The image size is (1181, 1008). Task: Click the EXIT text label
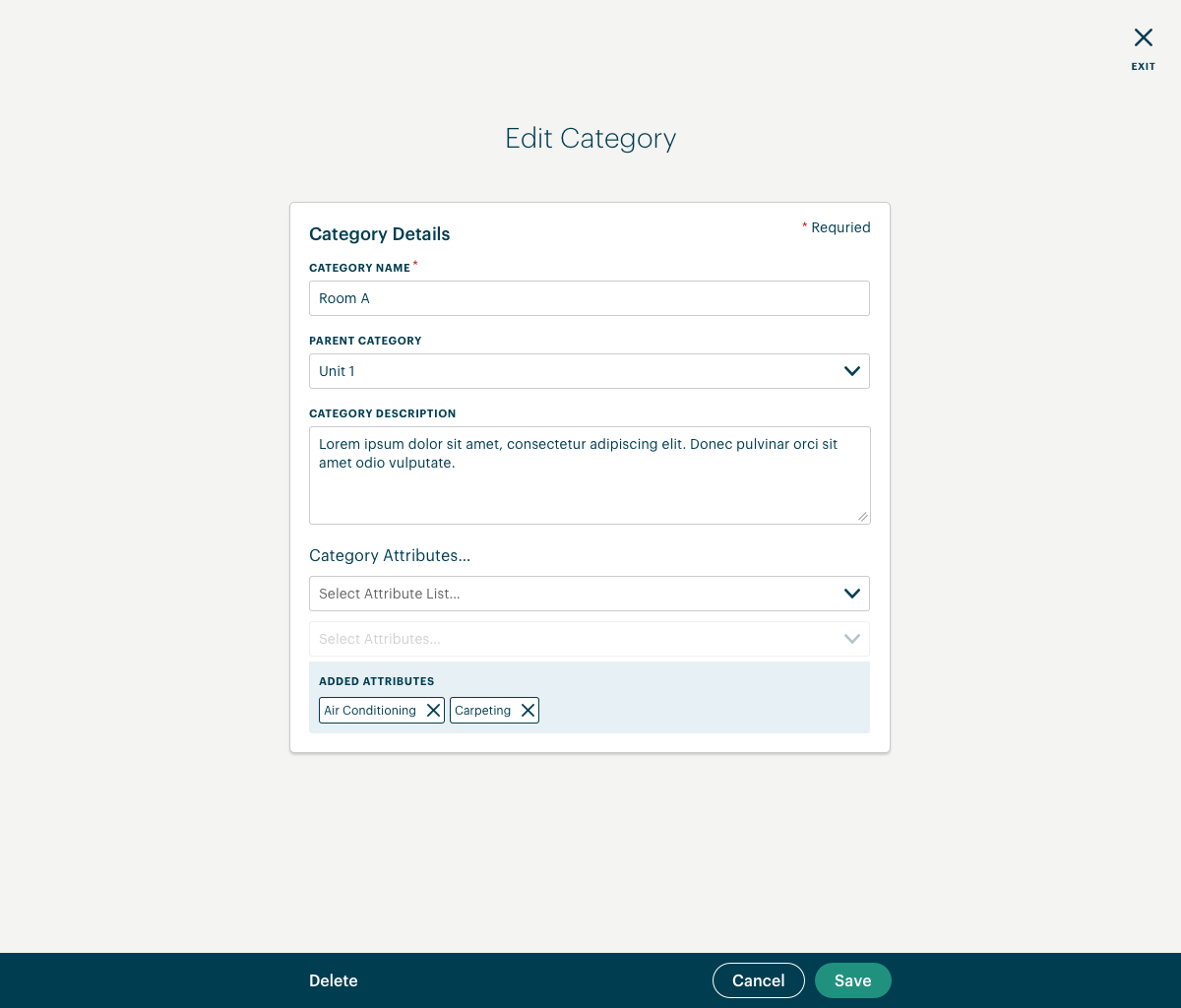coord(1143,67)
